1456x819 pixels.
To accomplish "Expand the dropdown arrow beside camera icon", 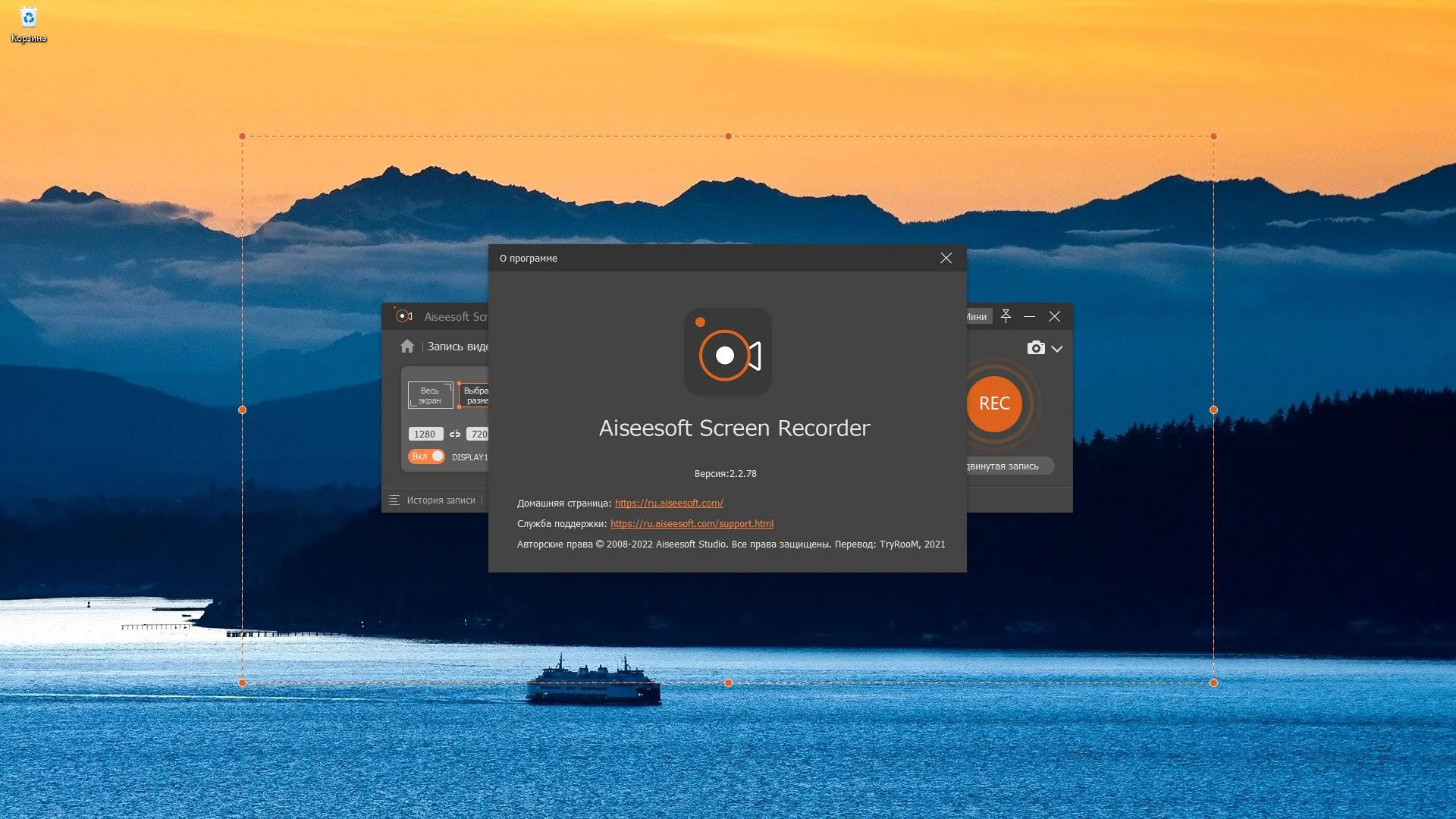I will click(x=1057, y=349).
